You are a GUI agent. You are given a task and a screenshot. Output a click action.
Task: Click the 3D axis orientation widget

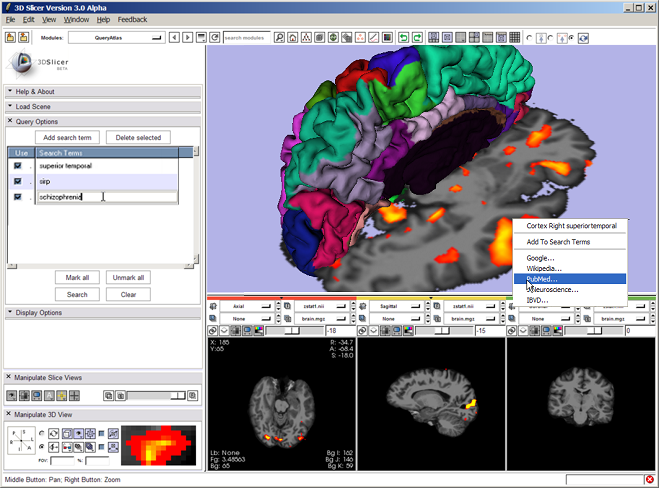(23, 440)
